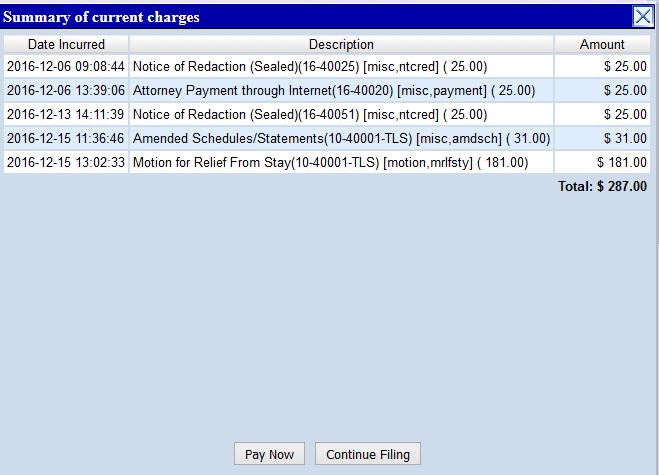The image size is (659, 475).
Task: Select date 2016-12-06 13:39:06
Action: pos(66,90)
